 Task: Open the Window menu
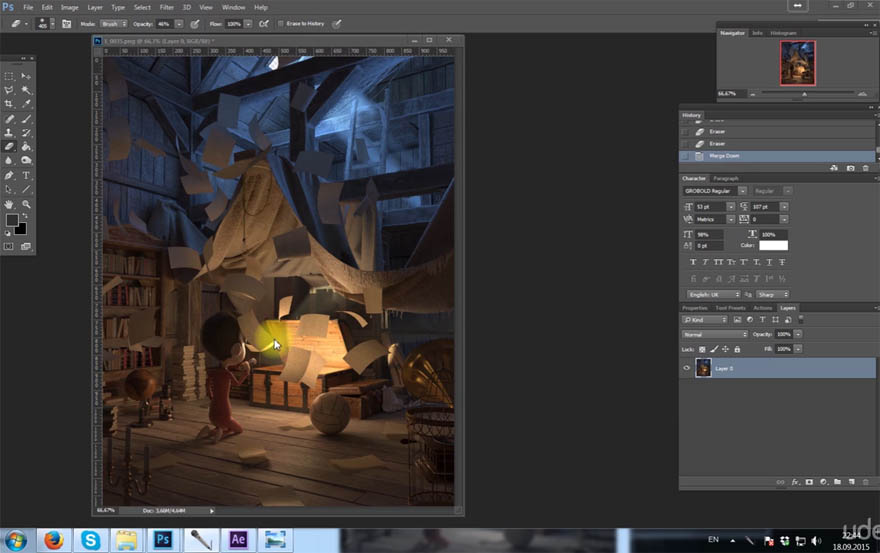[233, 7]
